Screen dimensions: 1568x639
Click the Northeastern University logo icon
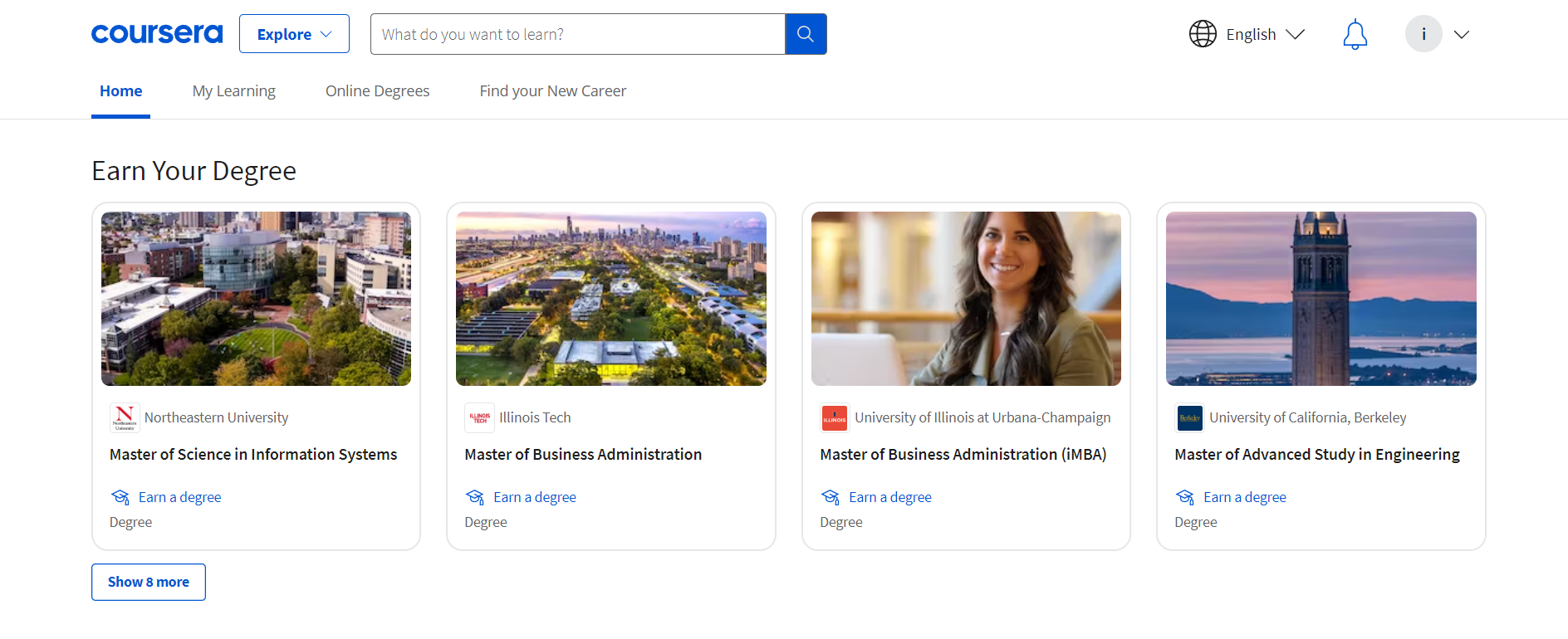pyautogui.click(x=125, y=417)
